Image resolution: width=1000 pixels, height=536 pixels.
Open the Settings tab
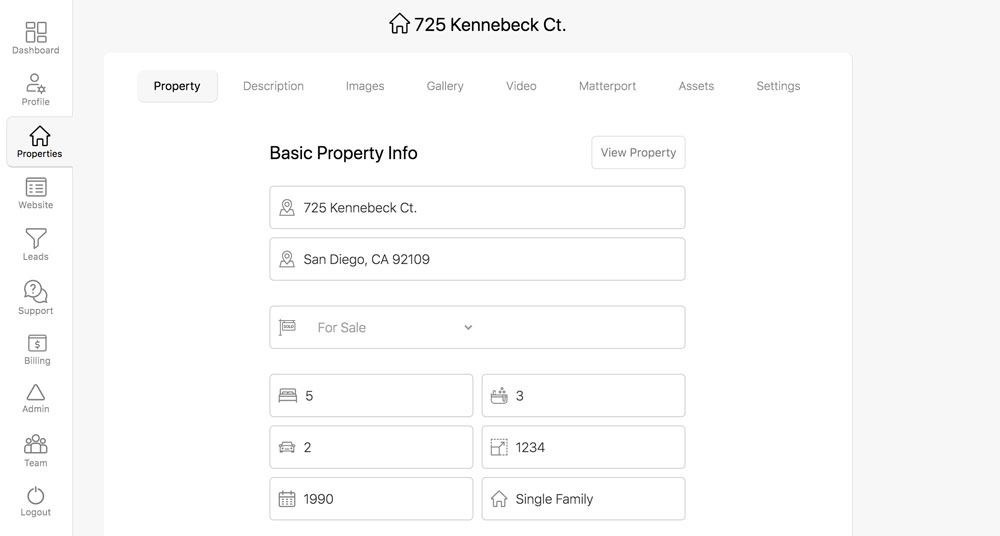pyautogui.click(x=778, y=86)
